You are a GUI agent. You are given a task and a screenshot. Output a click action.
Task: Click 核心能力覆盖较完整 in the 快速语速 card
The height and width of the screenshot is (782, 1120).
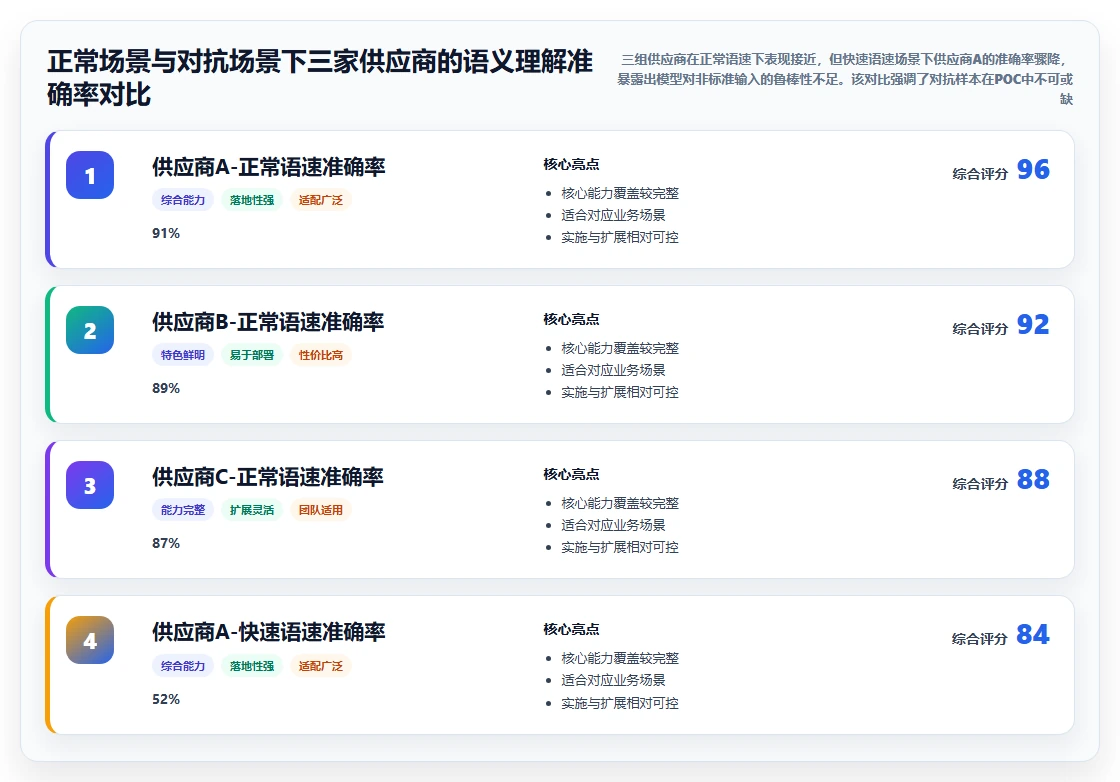620,658
